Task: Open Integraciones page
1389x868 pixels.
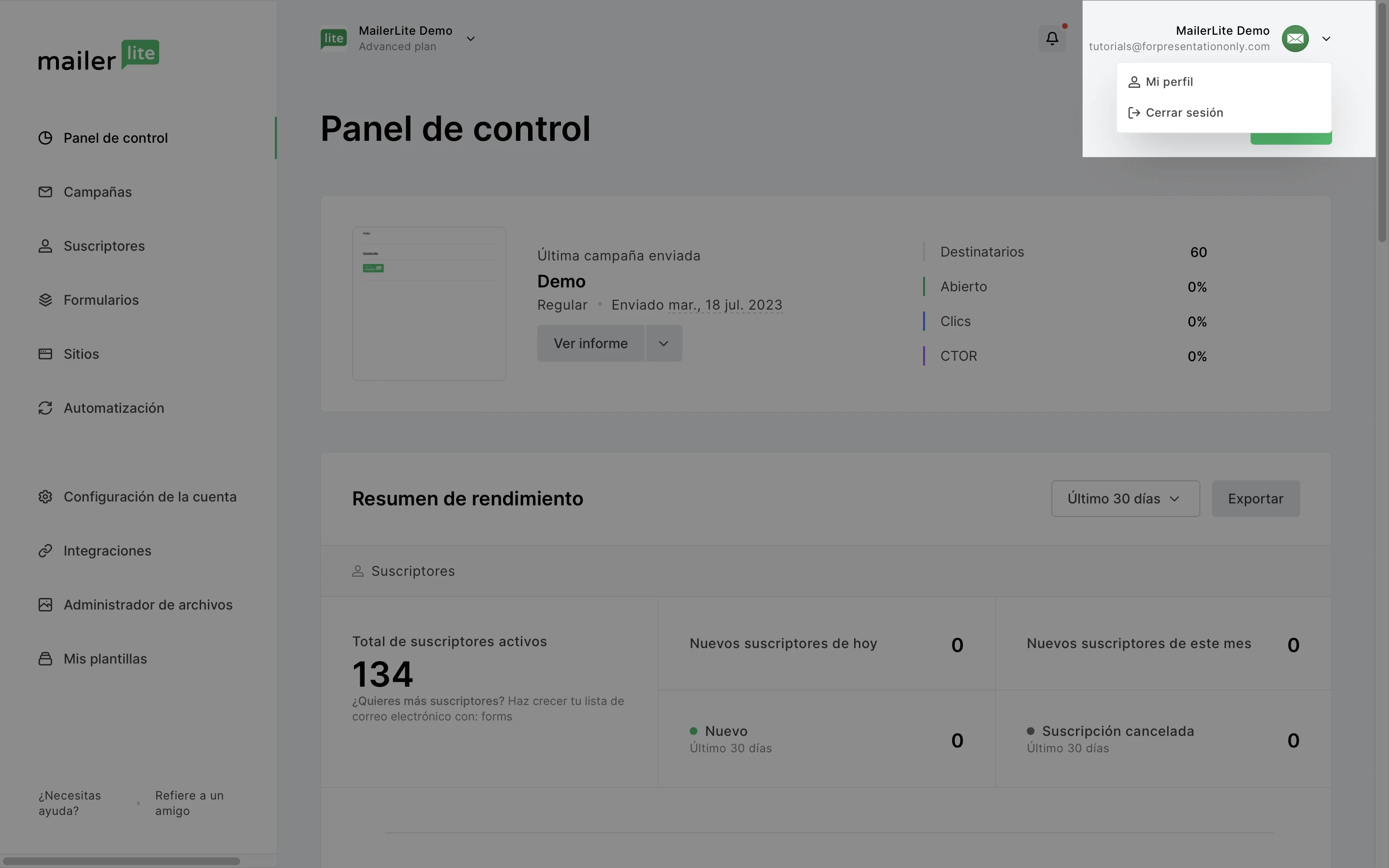Action: pos(108,551)
